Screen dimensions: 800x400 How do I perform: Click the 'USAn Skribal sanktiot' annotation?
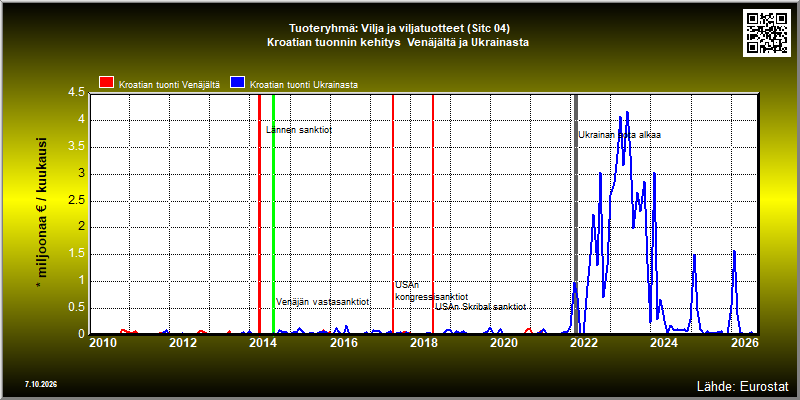coord(481,307)
